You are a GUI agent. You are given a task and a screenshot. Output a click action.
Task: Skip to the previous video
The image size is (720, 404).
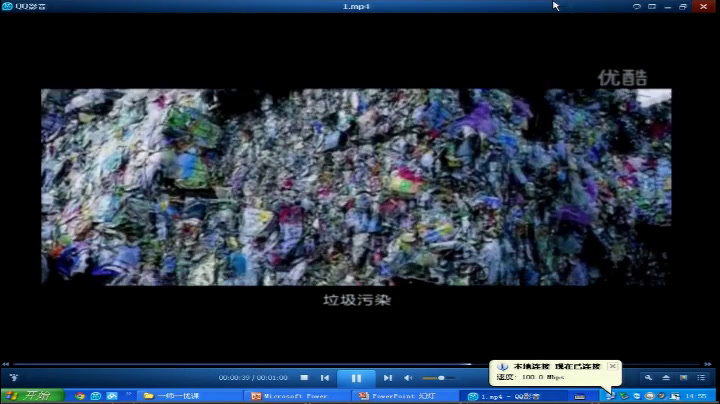coord(325,378)
